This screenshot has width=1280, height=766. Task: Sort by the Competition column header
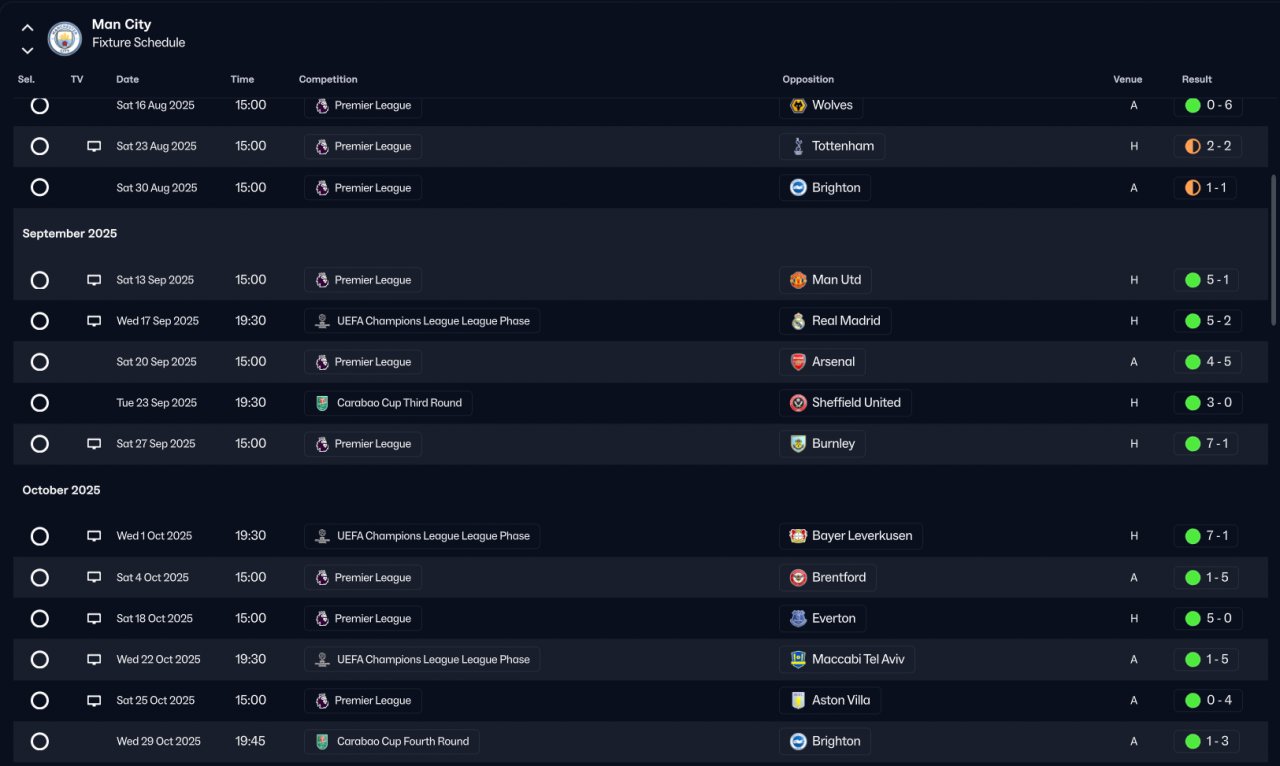(328, 79)
